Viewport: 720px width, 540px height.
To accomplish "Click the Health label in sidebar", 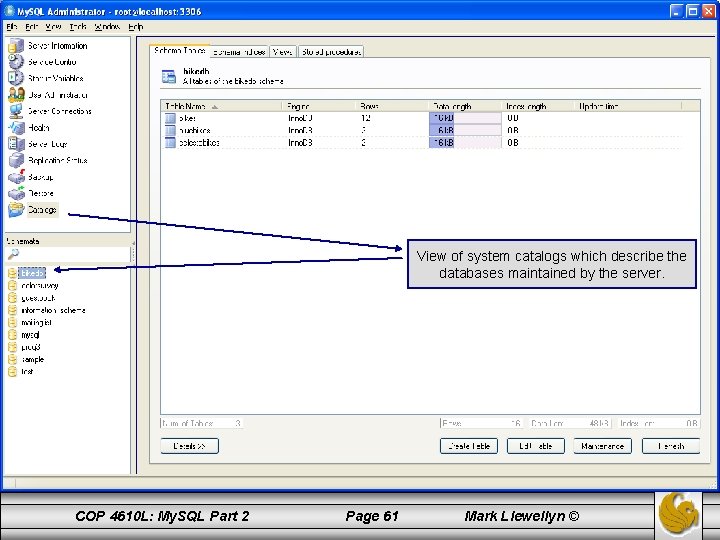I will pos(39,128).
